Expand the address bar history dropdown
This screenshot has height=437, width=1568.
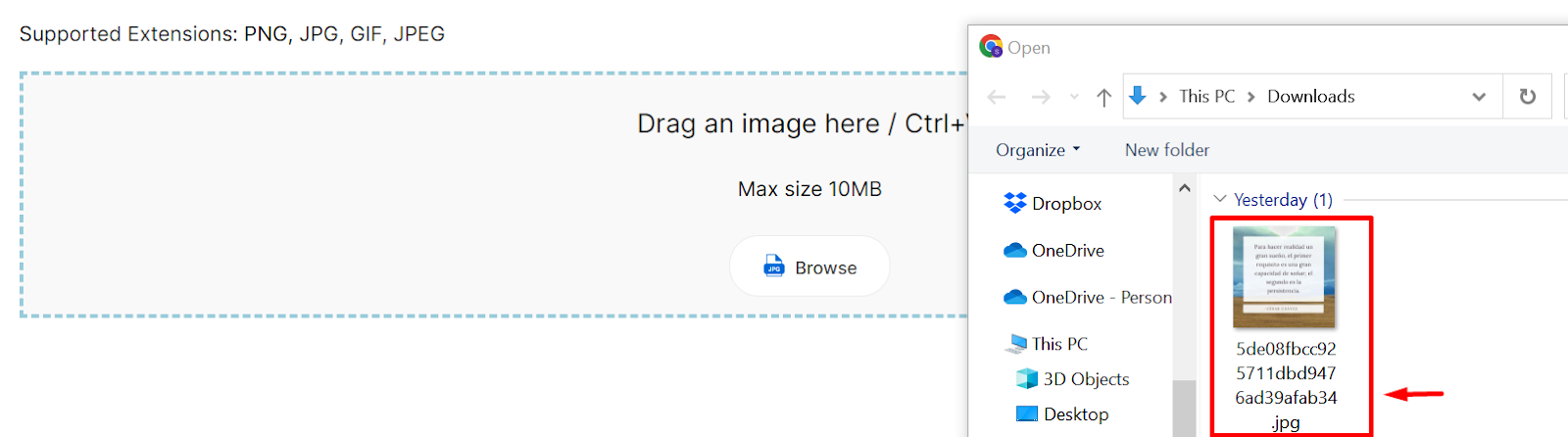pyautogui.click(x=1479, y=97)
